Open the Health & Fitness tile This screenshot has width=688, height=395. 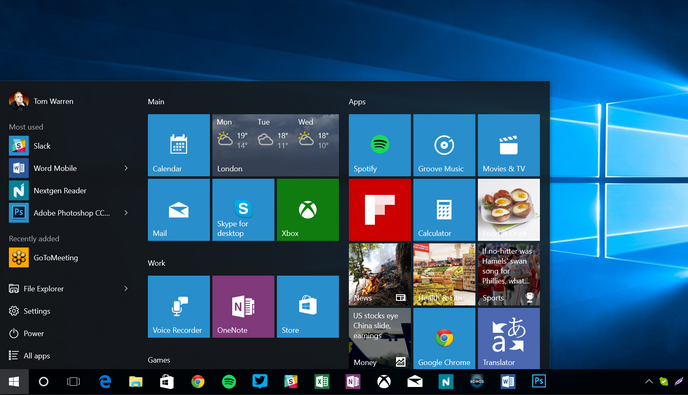(x=444, y=274)
